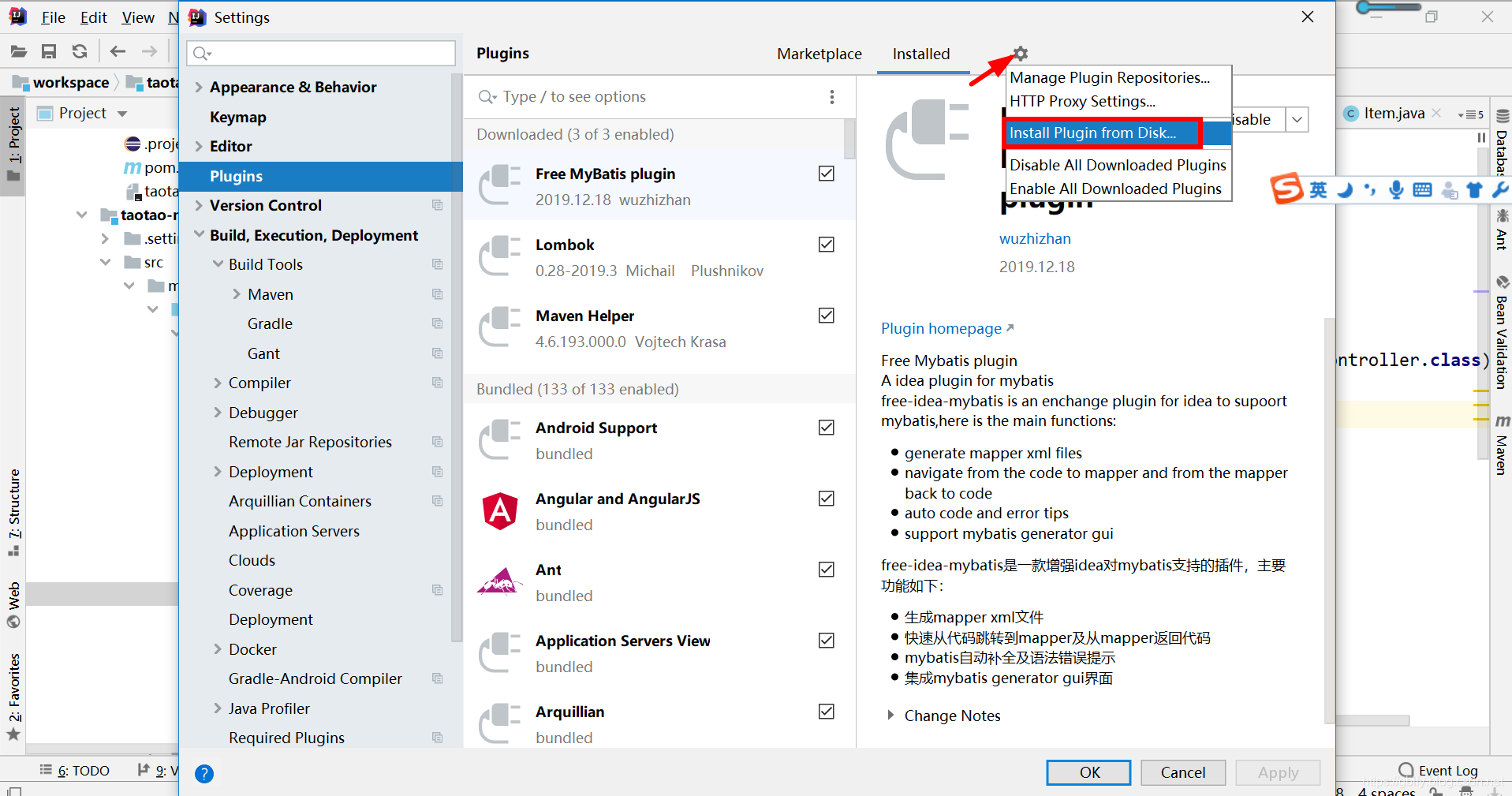This screenshot has width=1512, height=796.
Task: Click the Sogou soft keyboard icon
Action: pyautogui.click(x=1422, y=189)
